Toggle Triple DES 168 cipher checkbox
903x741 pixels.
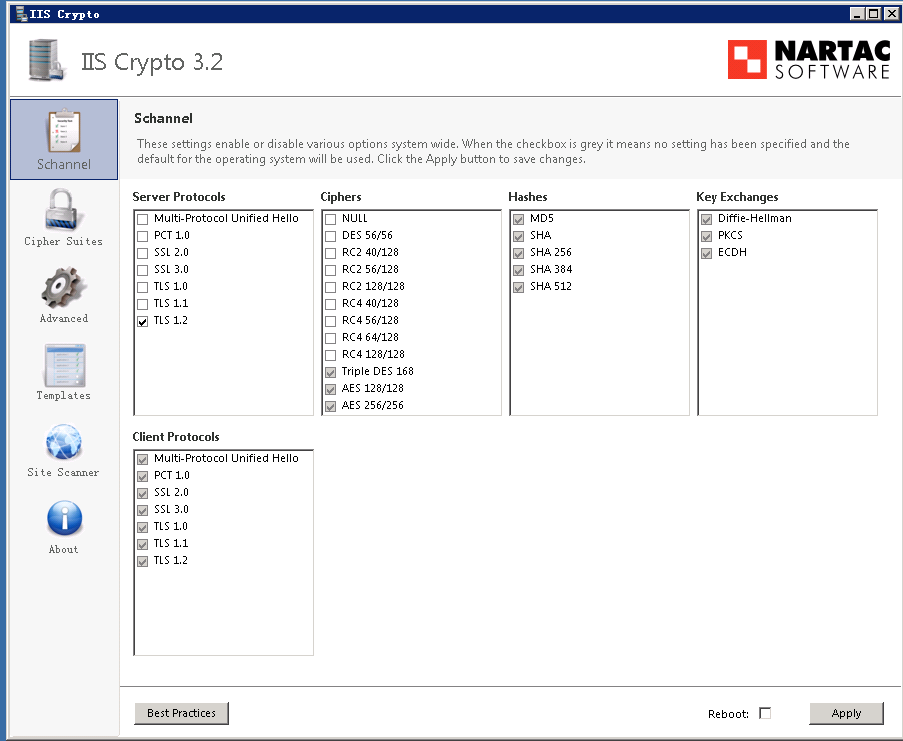[331, 372]
